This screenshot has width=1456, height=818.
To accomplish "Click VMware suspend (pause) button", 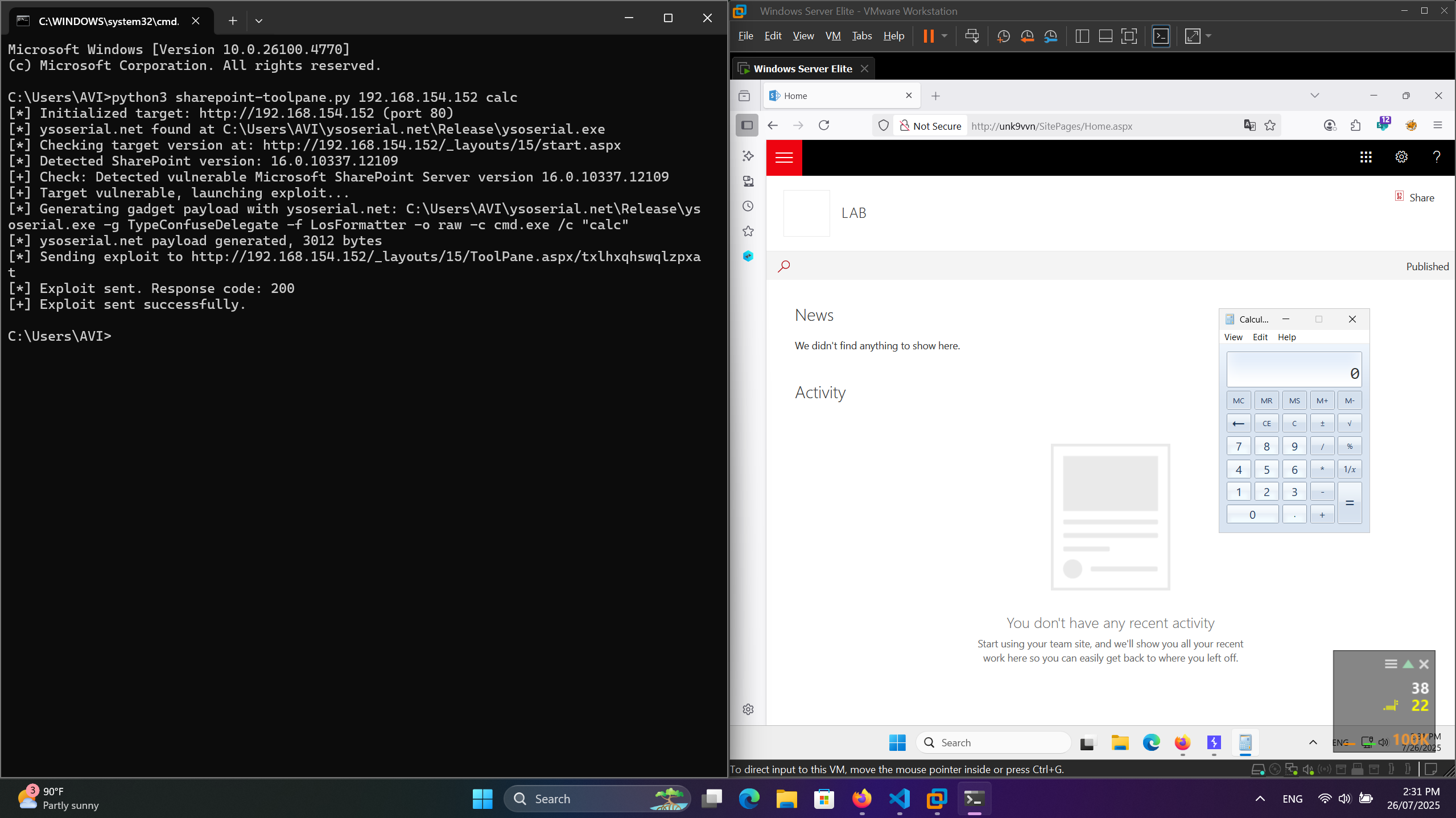I will click(929, 36).
